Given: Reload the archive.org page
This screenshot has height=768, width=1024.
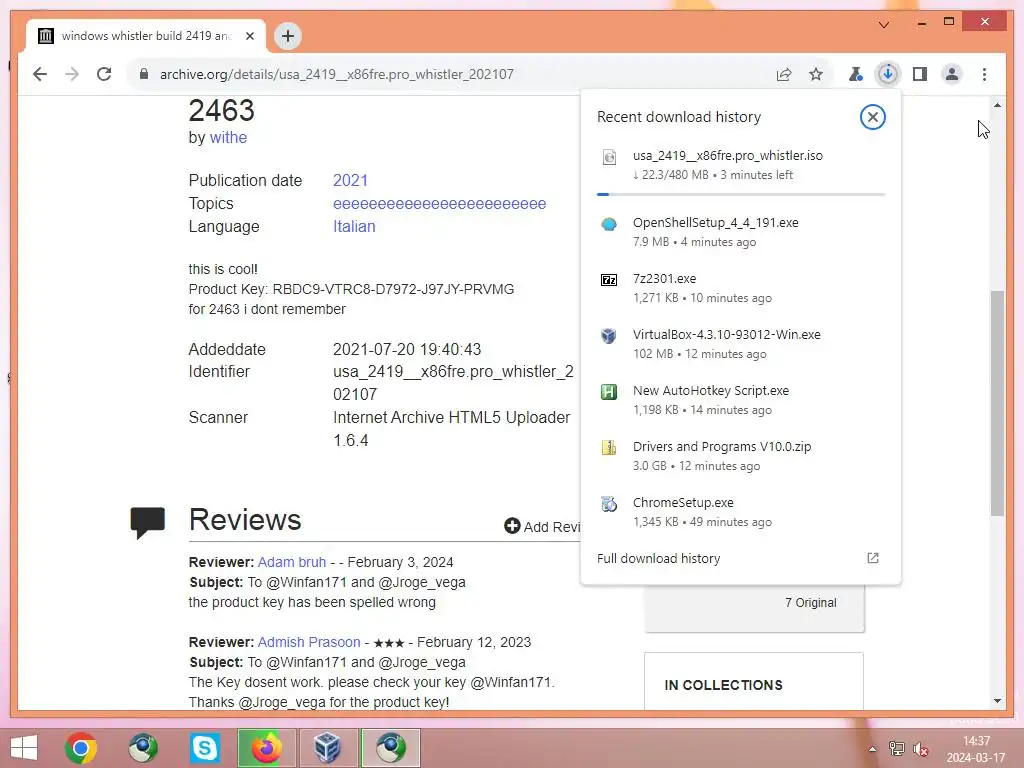Looking at the screenshot, I should (104, 74).
